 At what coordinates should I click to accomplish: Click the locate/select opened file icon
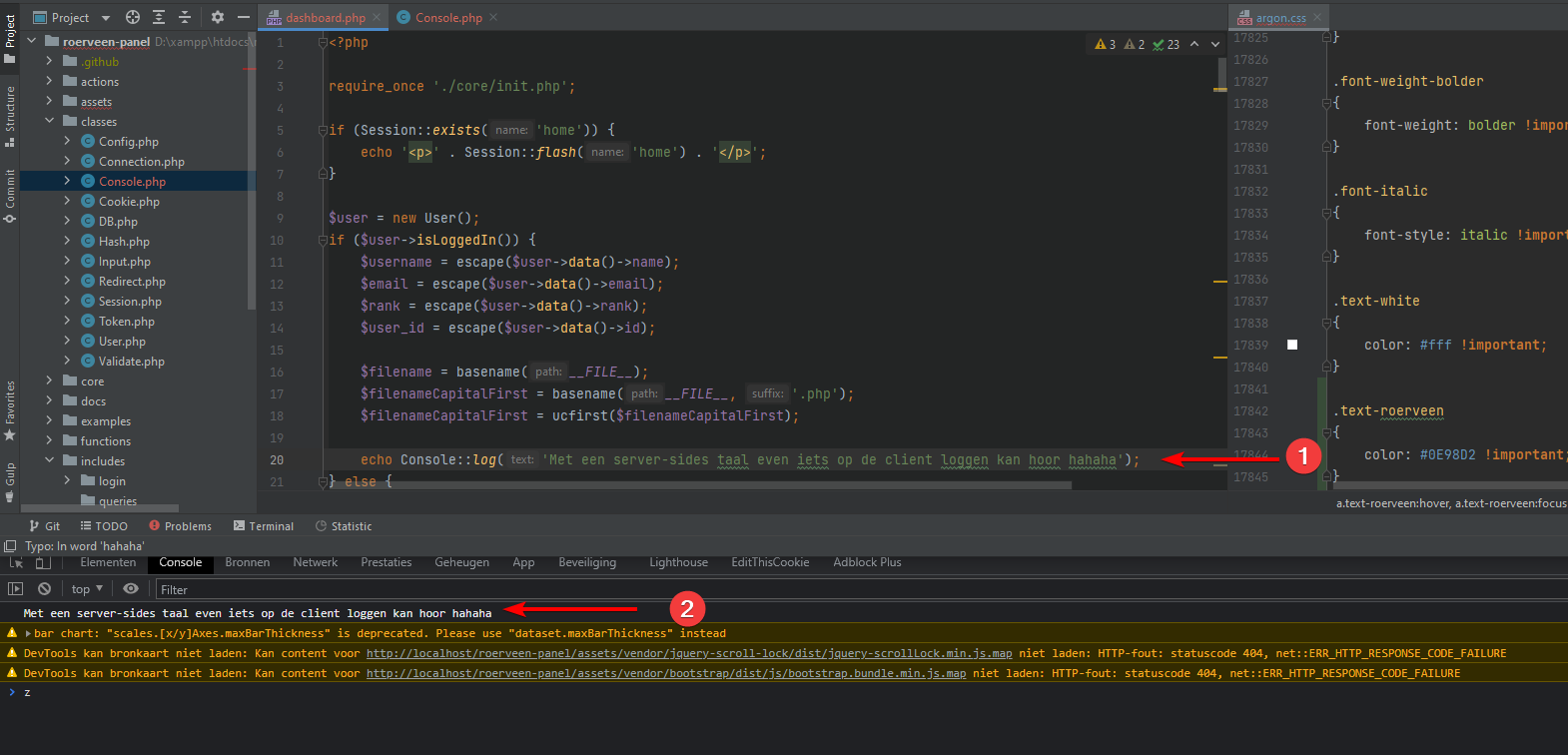click(133, 17)
